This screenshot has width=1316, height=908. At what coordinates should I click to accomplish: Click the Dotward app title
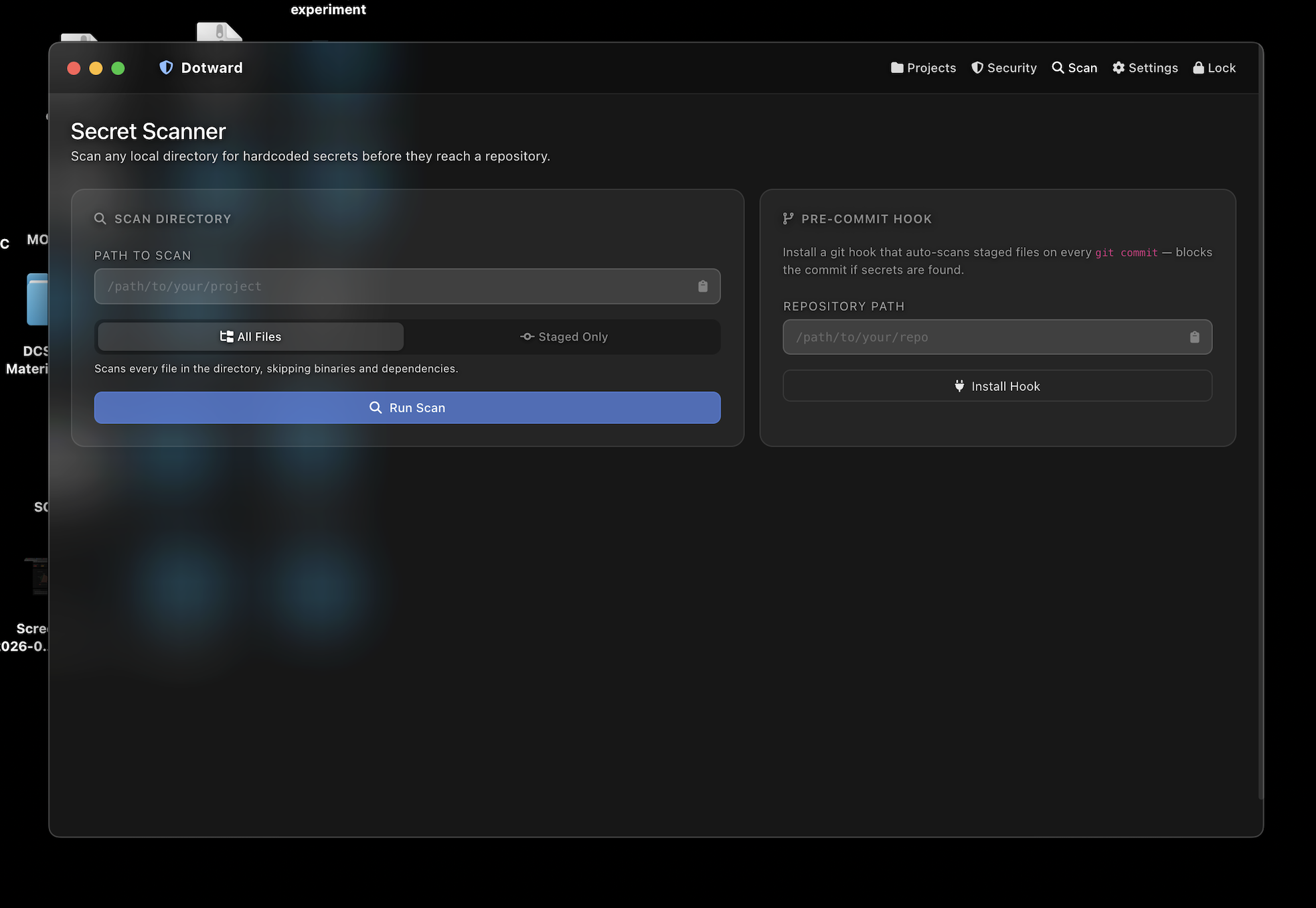(x=212, y=68)
